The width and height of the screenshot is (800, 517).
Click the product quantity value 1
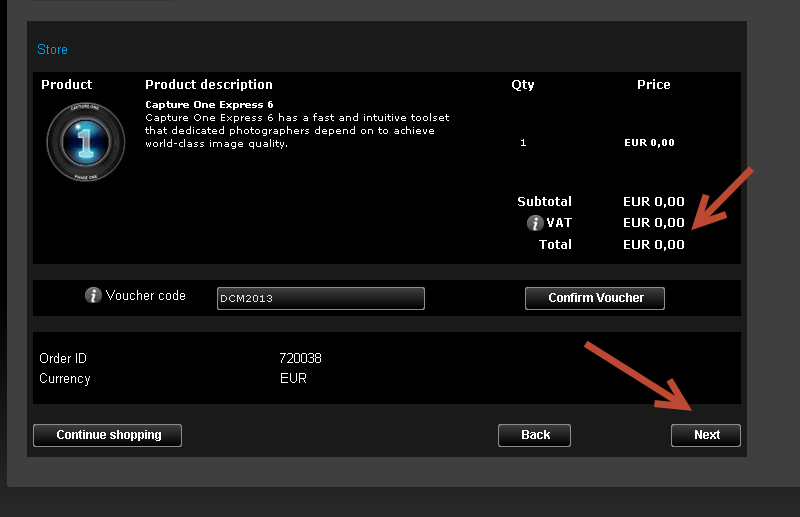click(523, 143)
